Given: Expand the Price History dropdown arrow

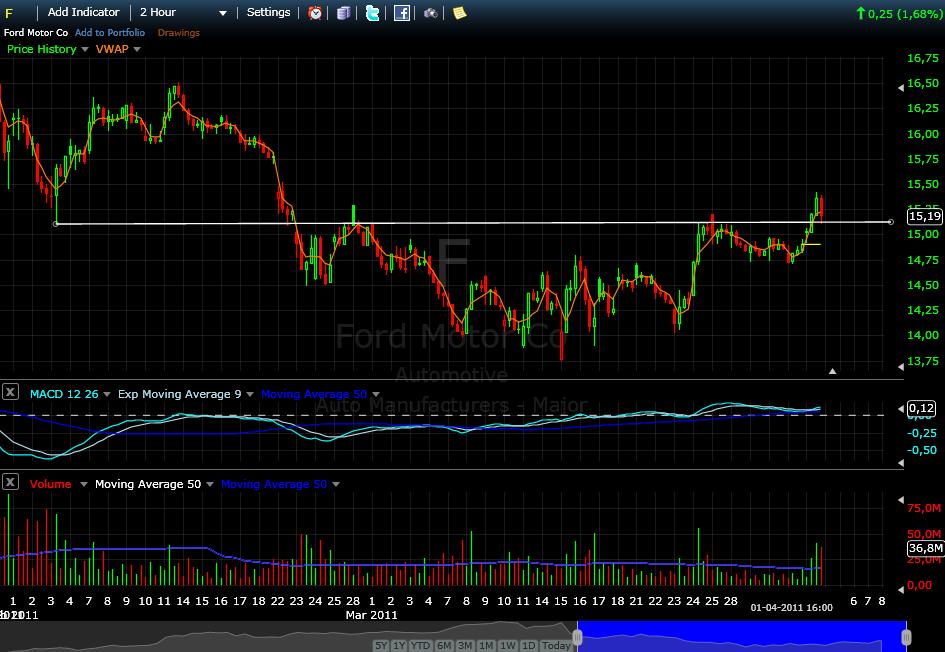Looking at the screenshot, I should point(84,49).
